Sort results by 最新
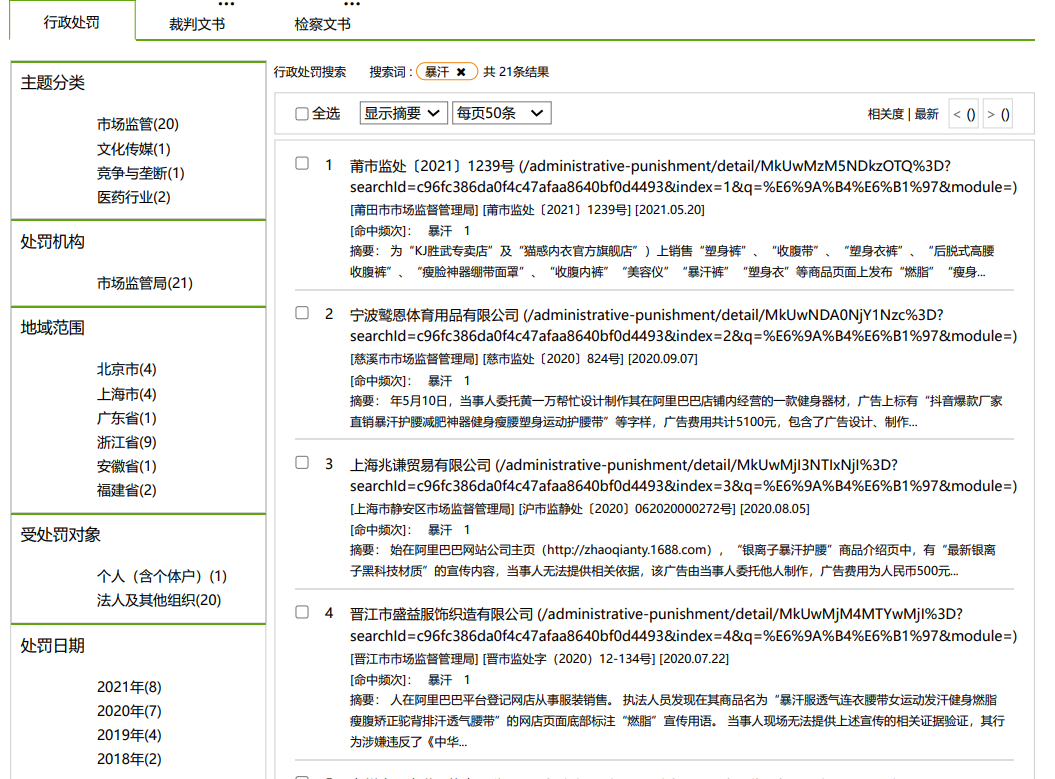Screen dimensions: 1055x779 pyautogui.click(x=927, y=114)
